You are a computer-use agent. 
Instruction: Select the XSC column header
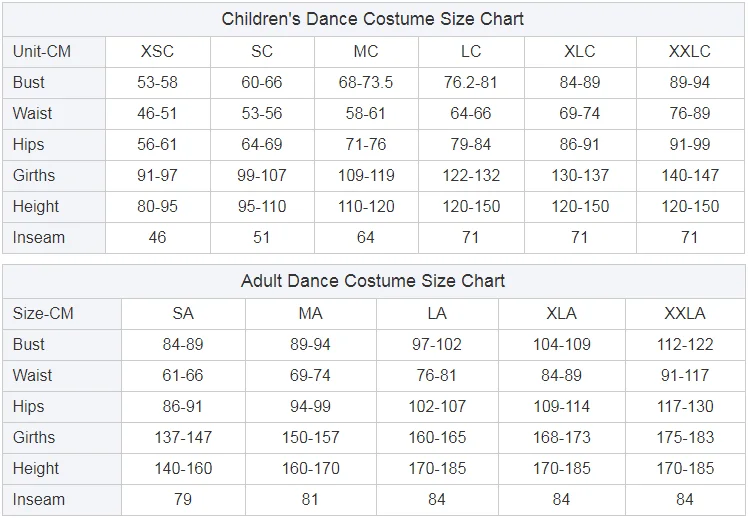click(x=157, y=52)
